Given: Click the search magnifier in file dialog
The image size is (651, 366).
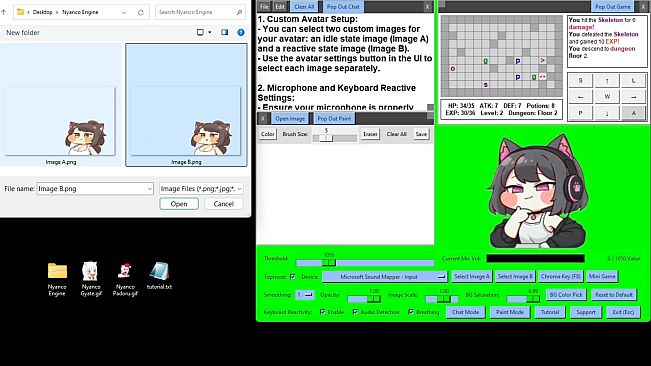Looking at the screenshot, I should pos(239,12).
